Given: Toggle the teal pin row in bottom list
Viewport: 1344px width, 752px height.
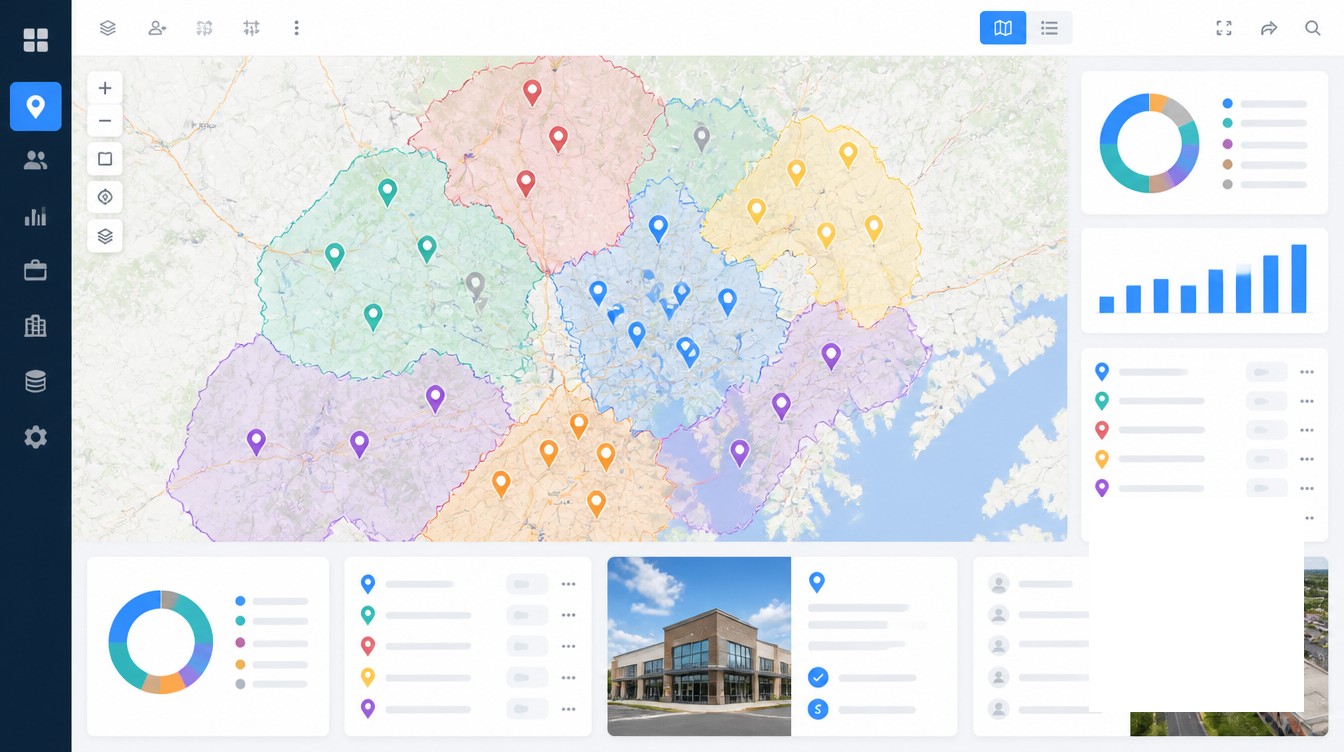Looking at the screenshot, I should [527, 615].
